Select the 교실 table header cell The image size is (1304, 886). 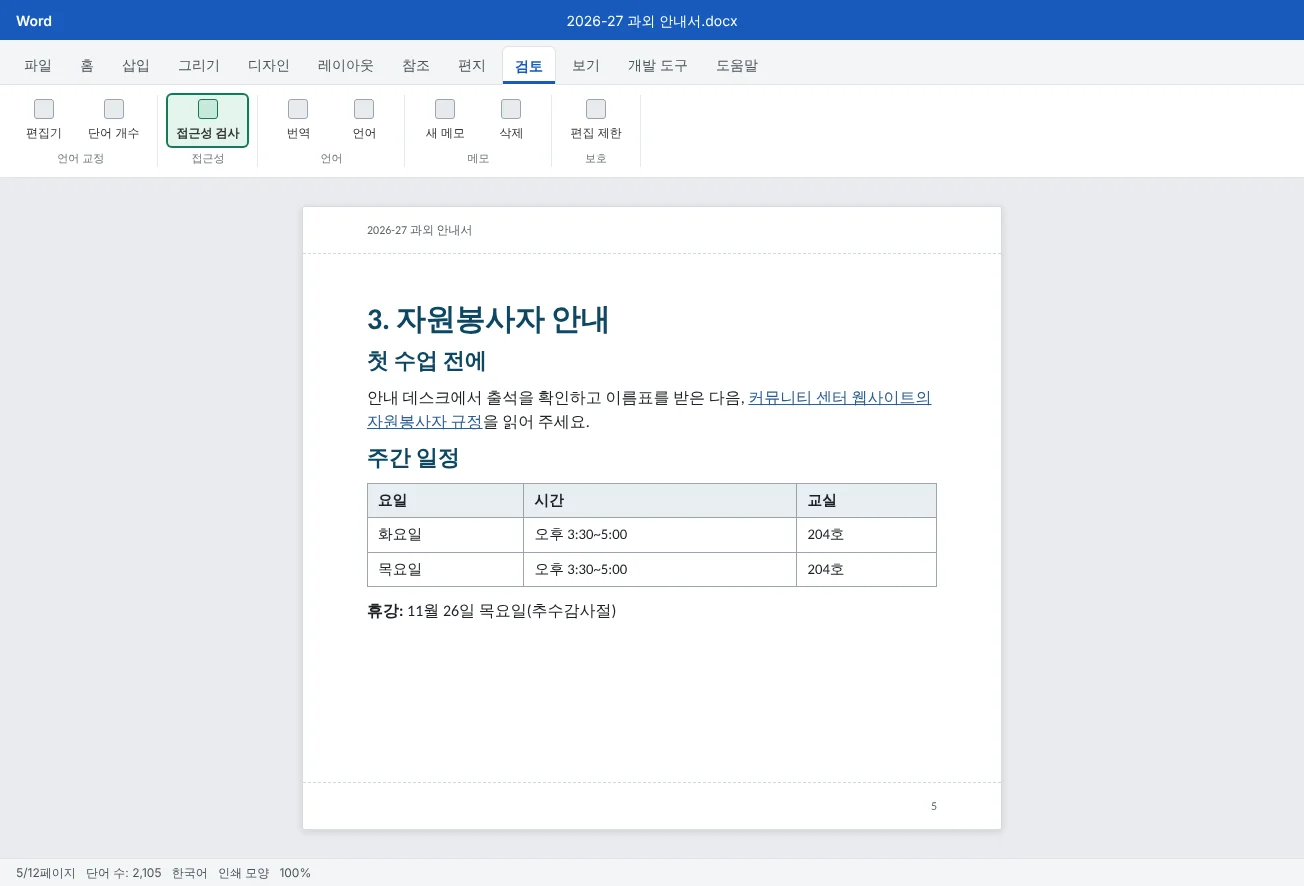(867, 501)
